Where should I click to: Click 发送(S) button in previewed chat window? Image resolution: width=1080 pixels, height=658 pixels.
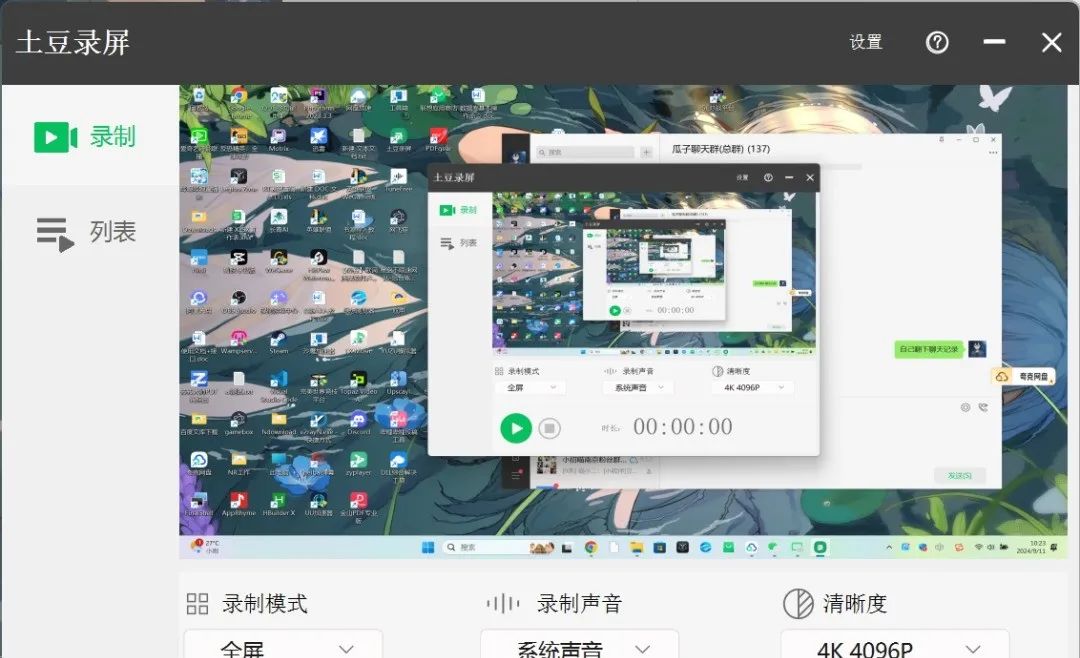click(959, 475)
